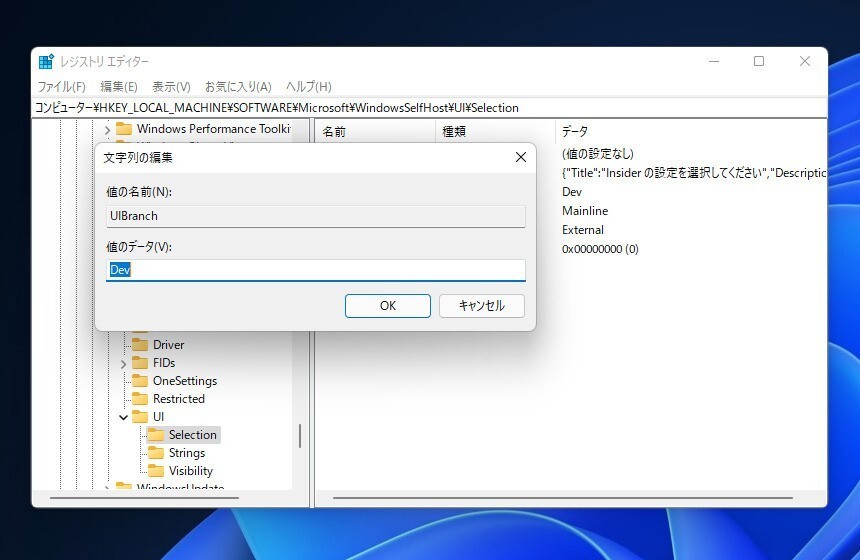Screen dimensions: 860x560
Task: Open the 表示(V) menu
Action: (x=171, y=87)
